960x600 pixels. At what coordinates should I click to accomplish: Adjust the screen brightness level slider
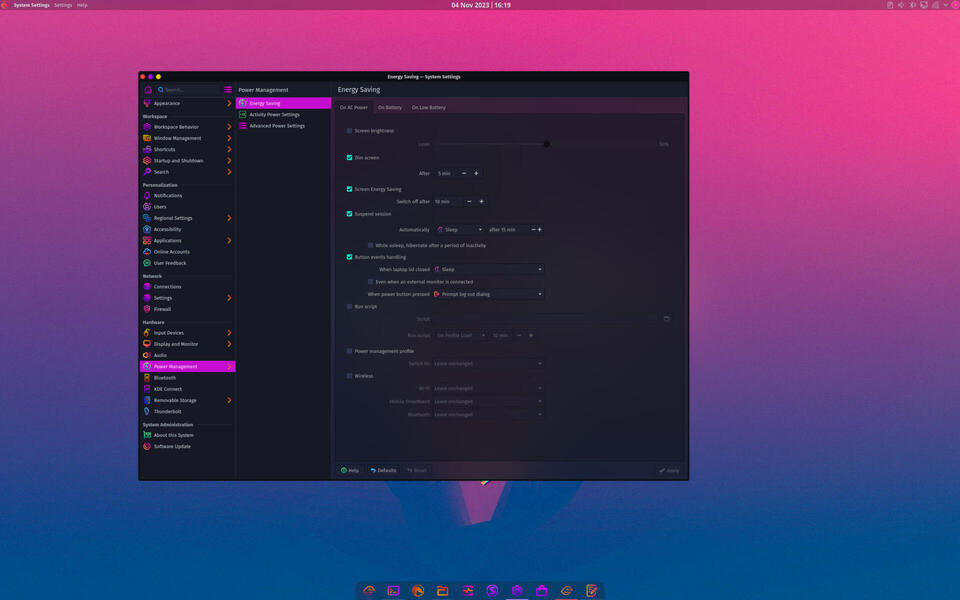coord(547,144)
